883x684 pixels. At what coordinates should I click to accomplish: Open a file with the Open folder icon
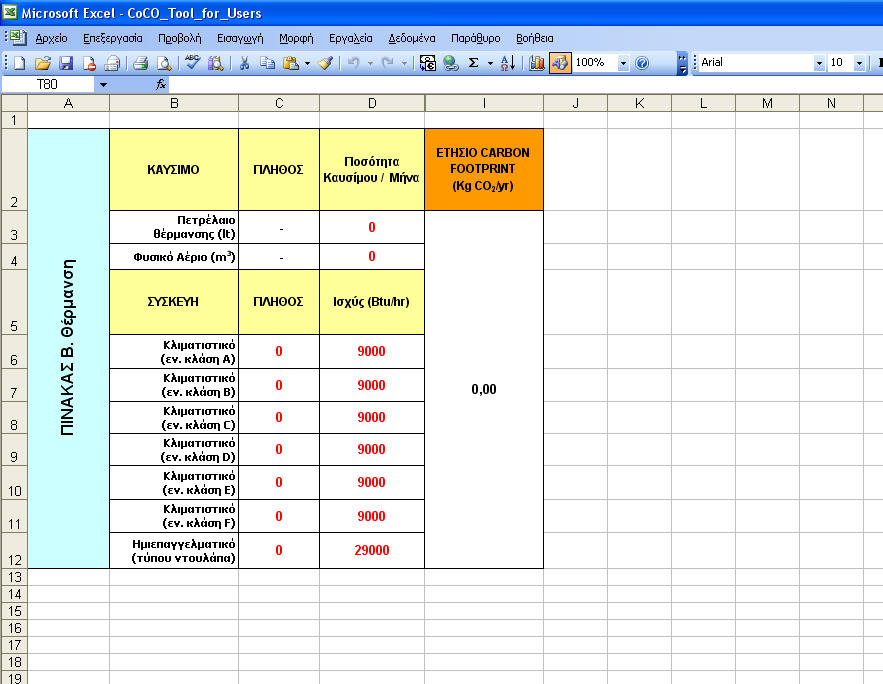pyautogui.click(x=43, y=63)
